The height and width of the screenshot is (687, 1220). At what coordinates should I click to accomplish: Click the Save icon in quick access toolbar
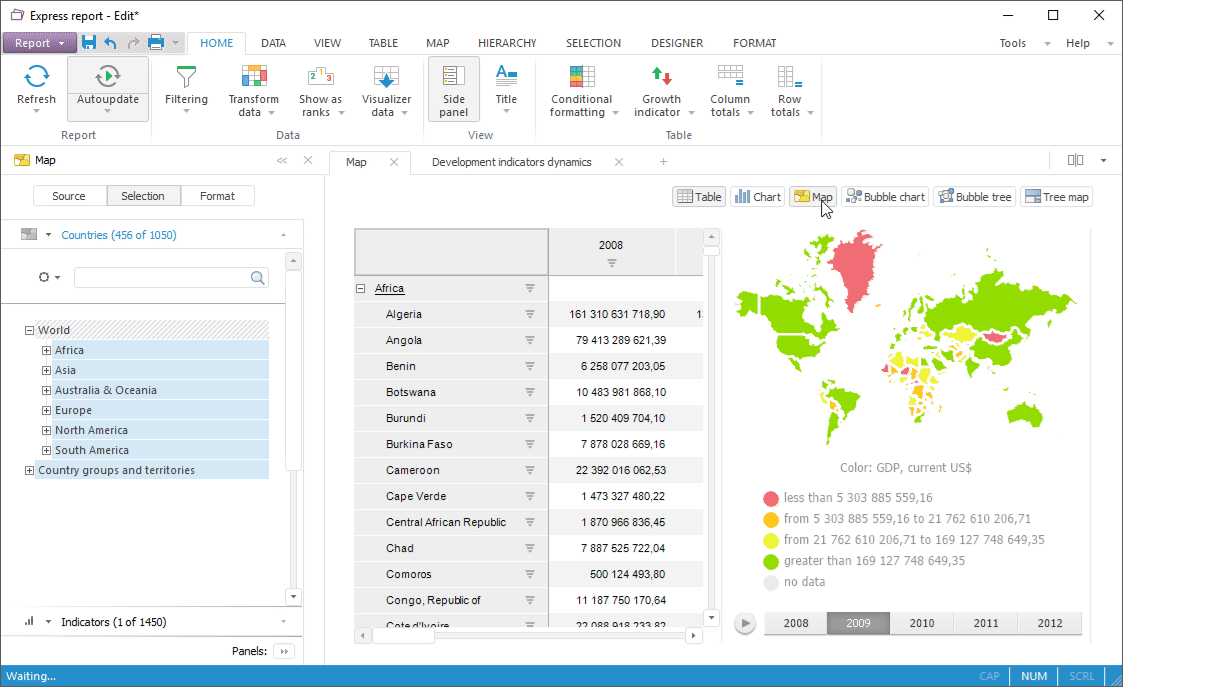pos(89,43)
